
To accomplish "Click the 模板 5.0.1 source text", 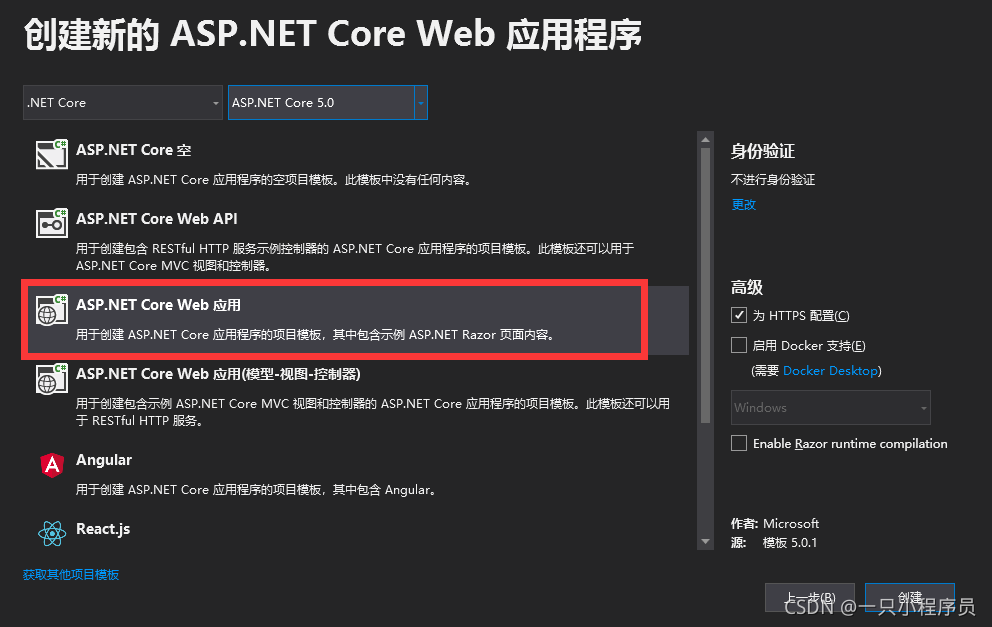I will tap(790, 543).
